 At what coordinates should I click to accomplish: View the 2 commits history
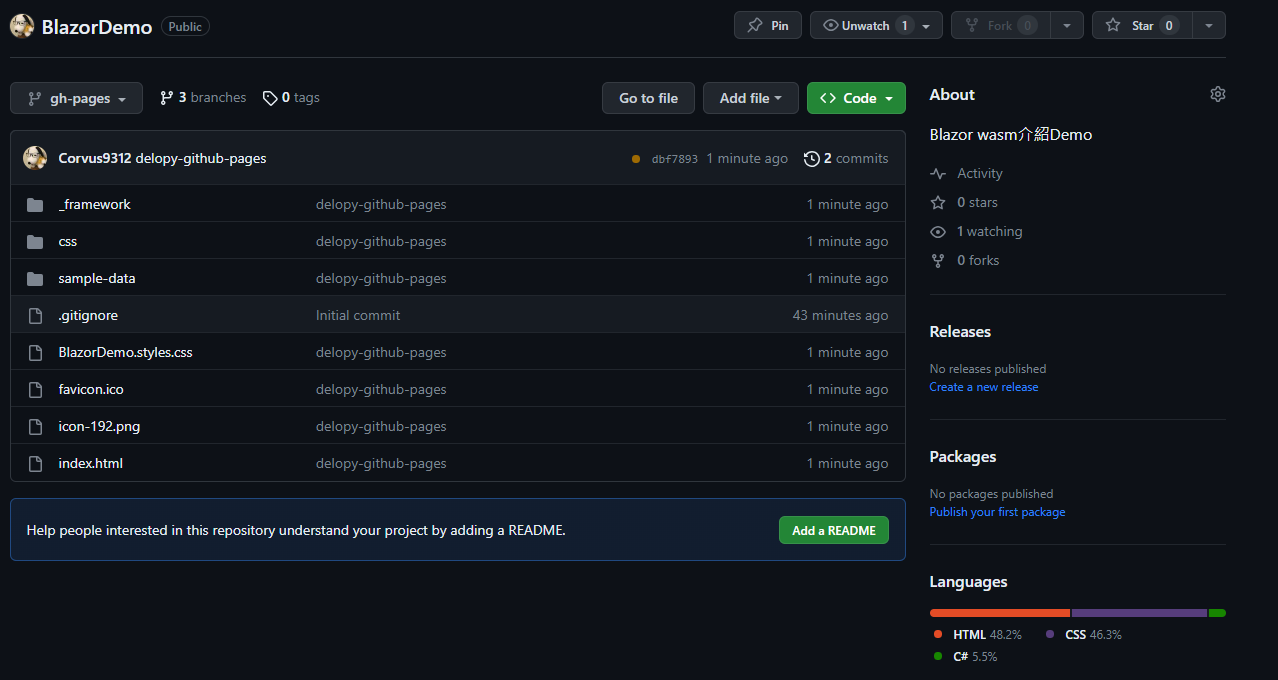pyautogui.click(x=846, y=158)
